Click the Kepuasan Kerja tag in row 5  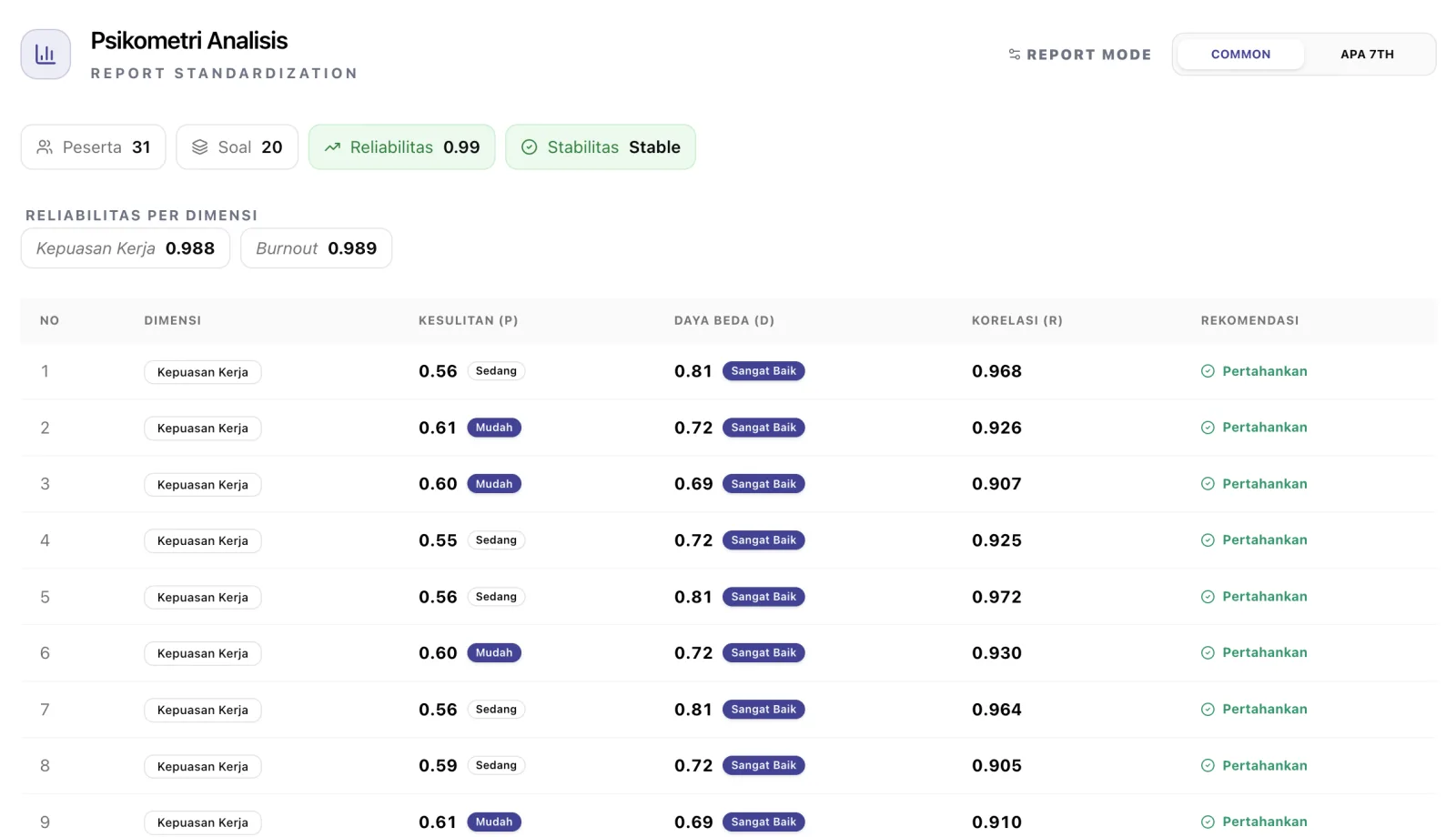[203, 598]
